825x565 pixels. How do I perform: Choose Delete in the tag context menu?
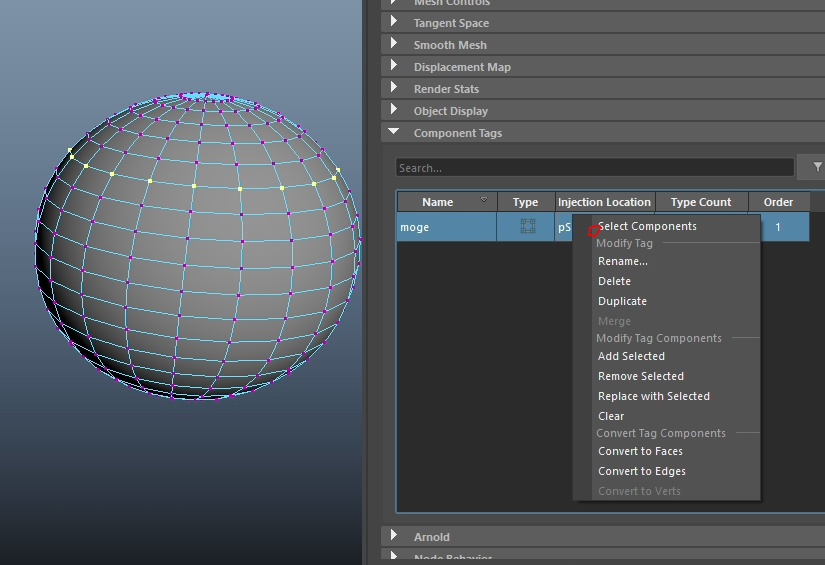(x=666, y=281)
